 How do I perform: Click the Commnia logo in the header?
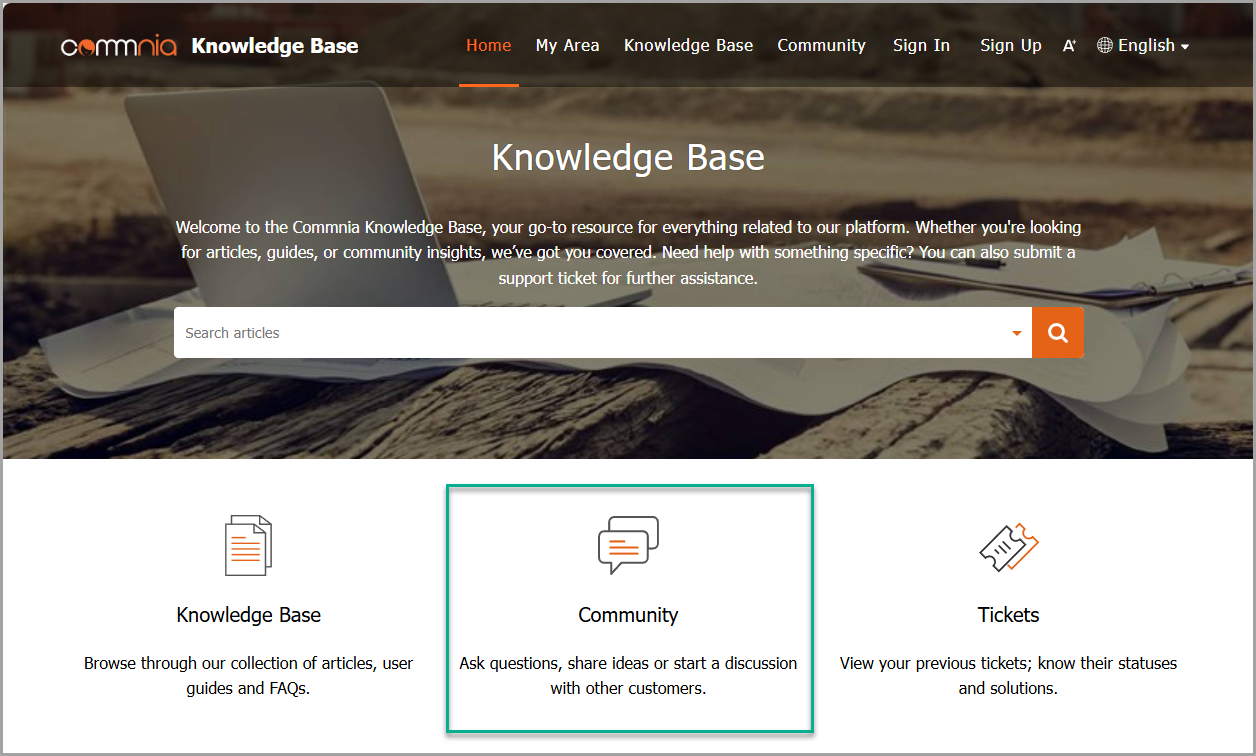coord(118,46)
